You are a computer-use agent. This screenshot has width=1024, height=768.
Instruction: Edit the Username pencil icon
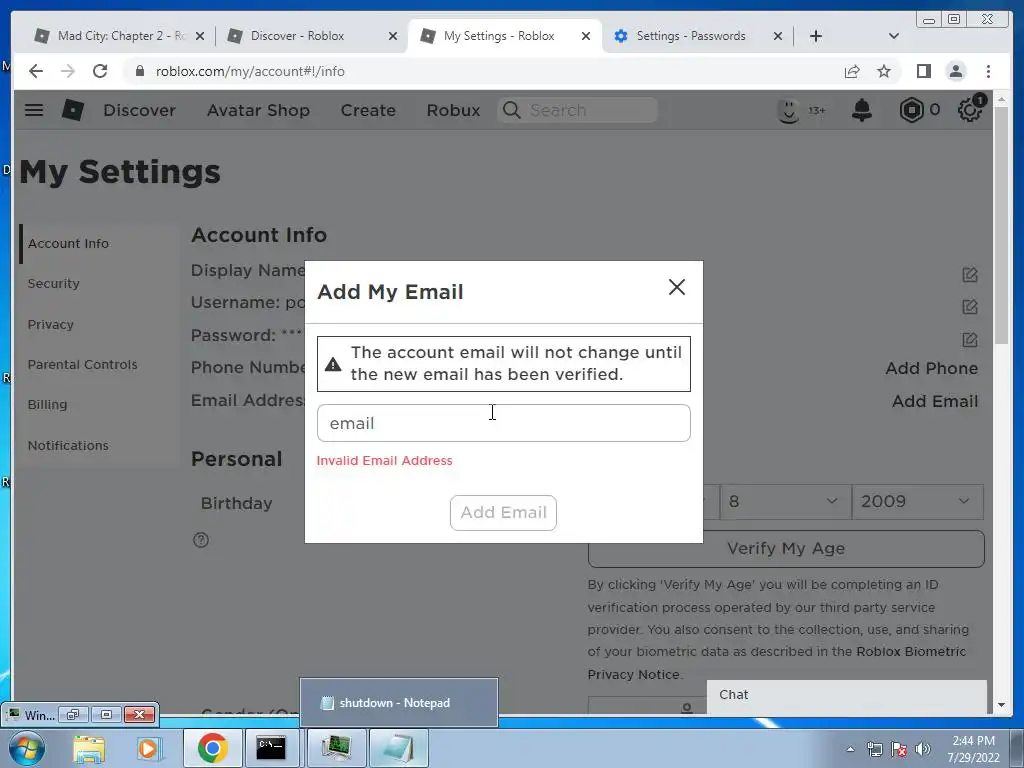(970, 307)
